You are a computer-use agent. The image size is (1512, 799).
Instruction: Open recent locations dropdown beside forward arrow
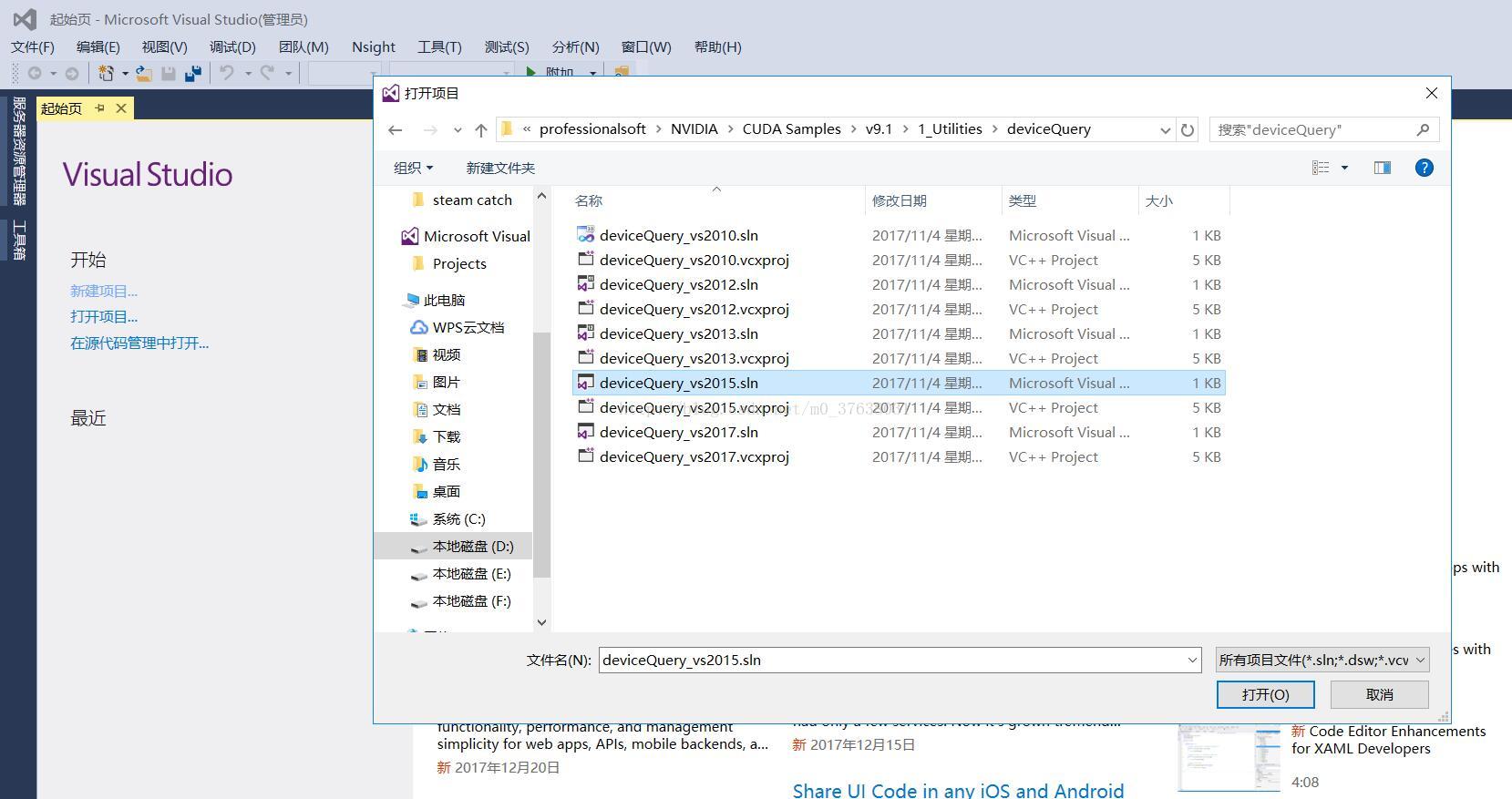458,130
